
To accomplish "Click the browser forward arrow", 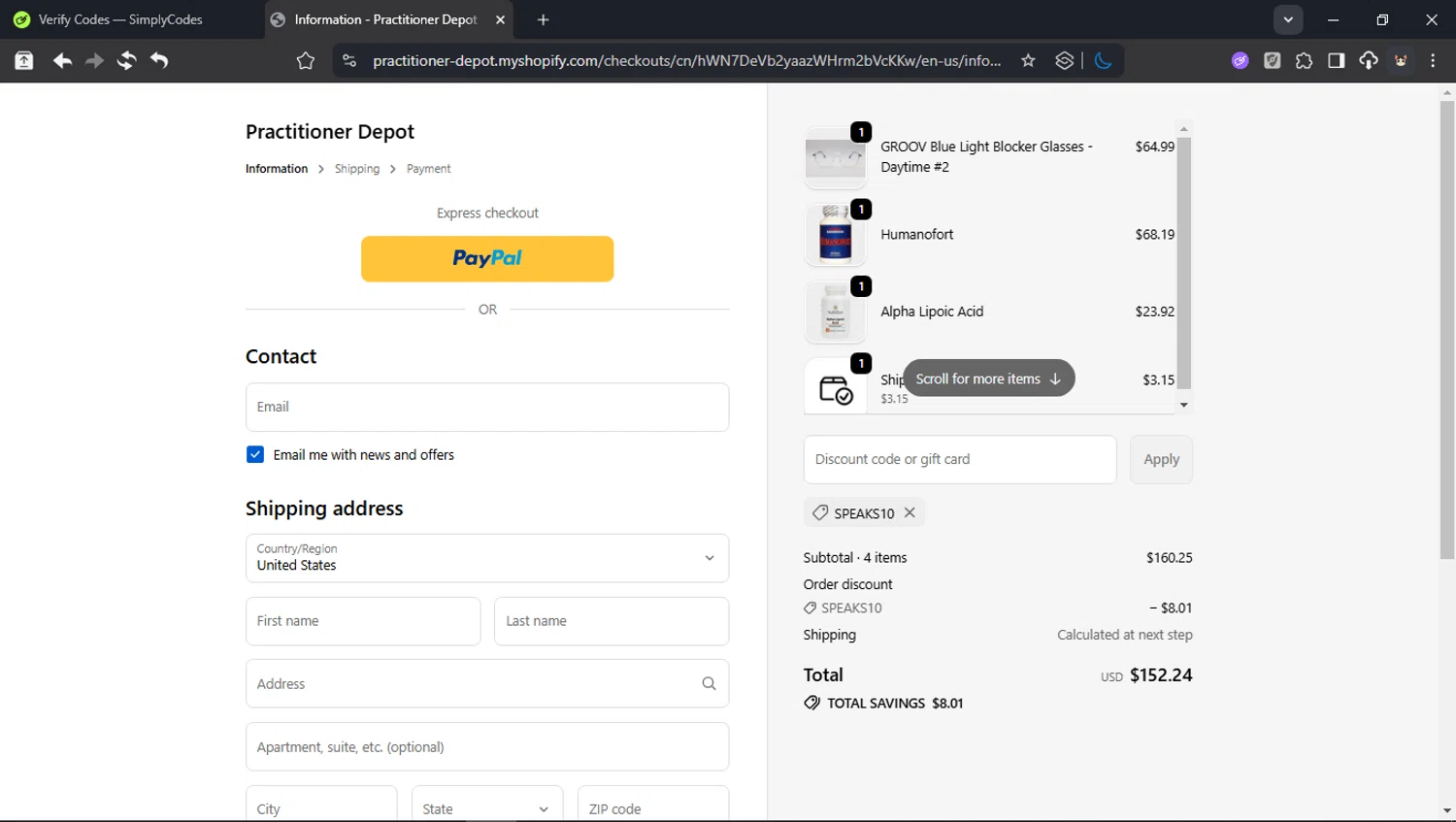I will pos(94,61).
